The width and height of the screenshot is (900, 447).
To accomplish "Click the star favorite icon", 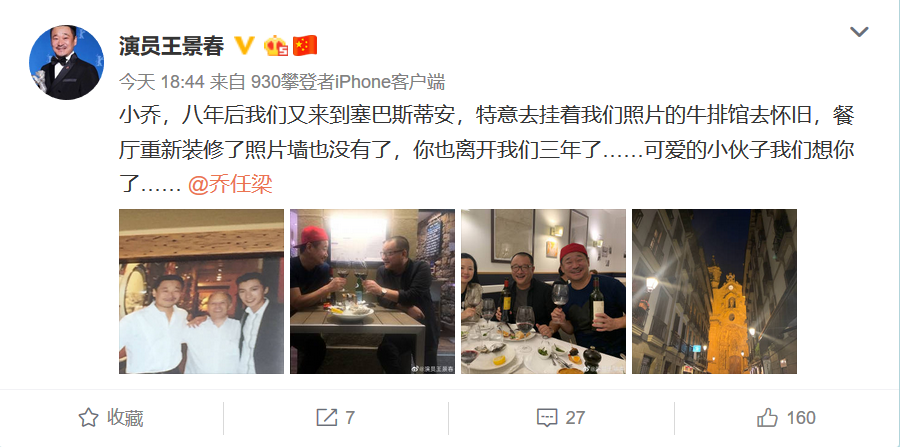I will click(x=88, y=418).
